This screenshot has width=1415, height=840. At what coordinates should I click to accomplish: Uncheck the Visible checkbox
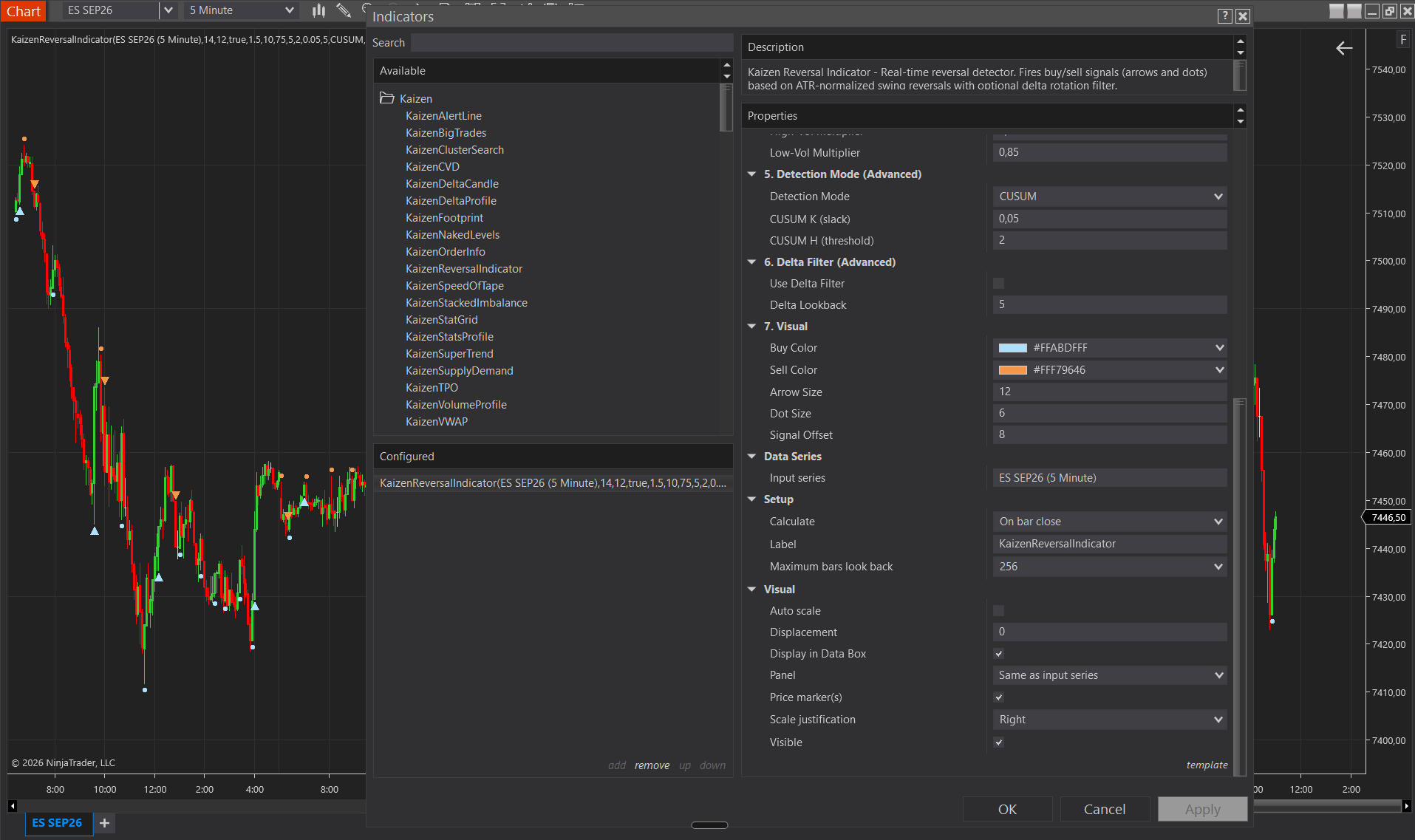[998, 742]
